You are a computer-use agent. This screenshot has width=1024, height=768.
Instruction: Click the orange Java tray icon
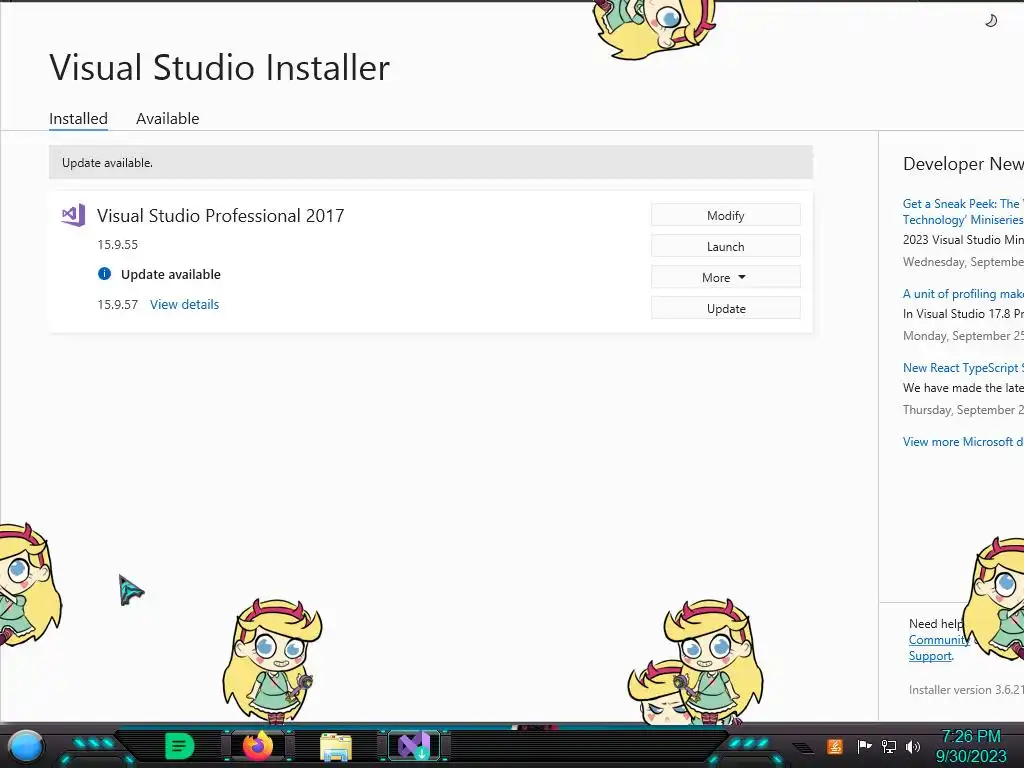[x=835, y=746]
